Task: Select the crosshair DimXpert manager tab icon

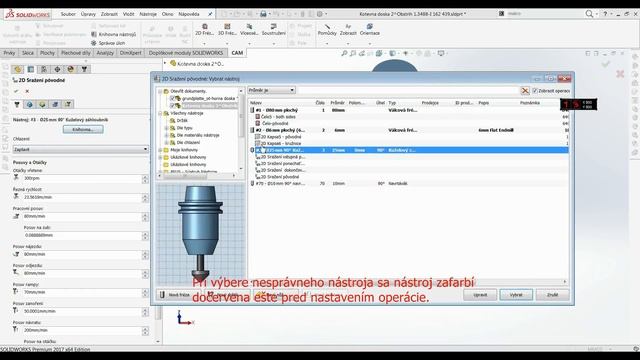Action: [57, 69]
